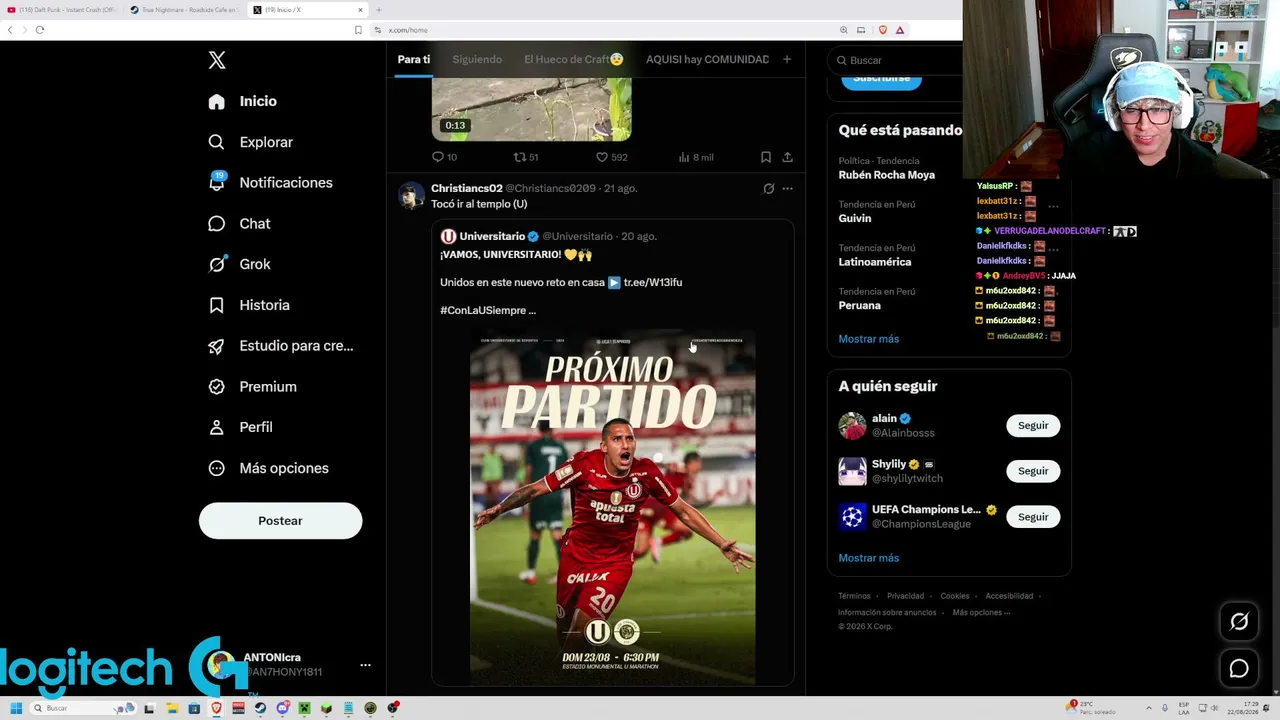The image size is (1280, 720).
Task: Open the Privacidad footer link
Action: (x=906, y=596)
